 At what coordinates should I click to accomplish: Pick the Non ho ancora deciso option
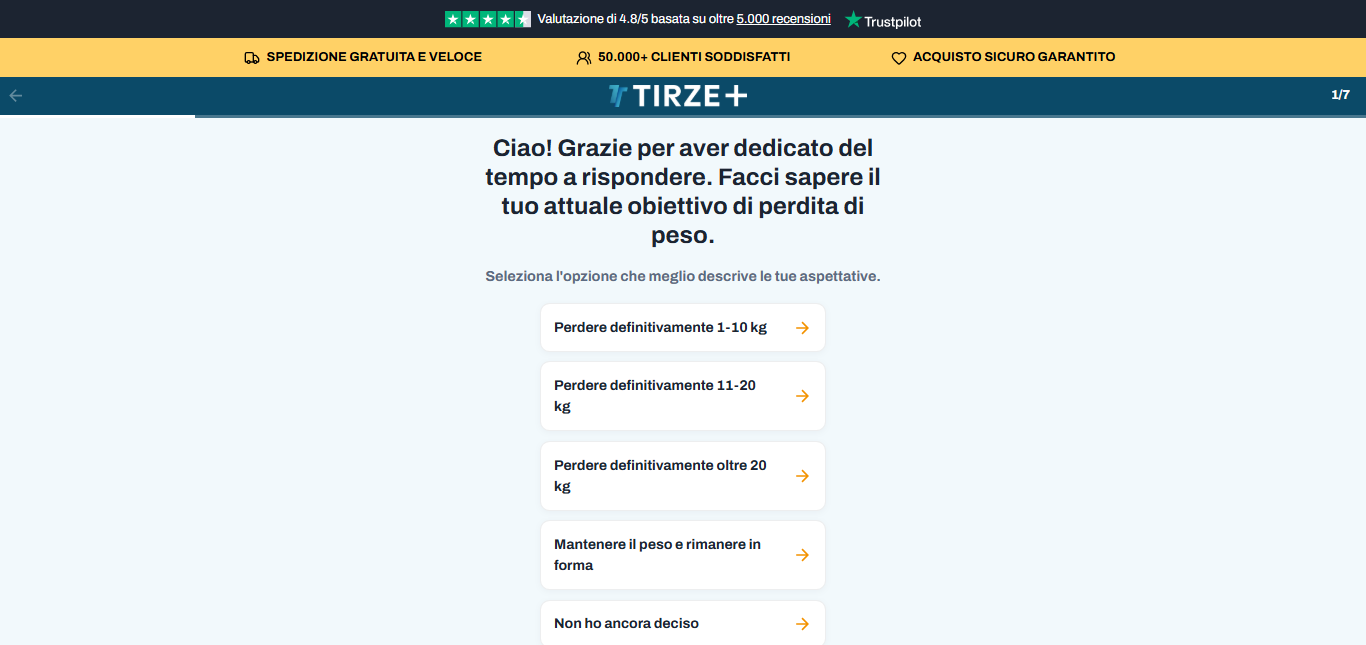[x=683, y=623]
